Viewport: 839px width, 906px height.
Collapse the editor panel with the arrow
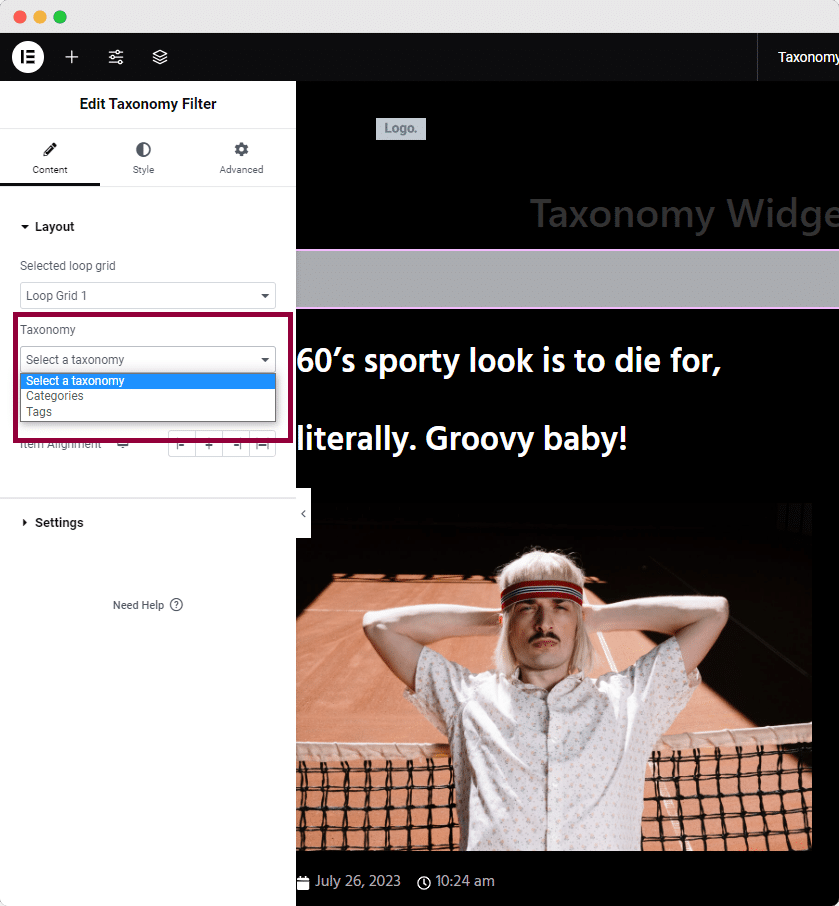tap(303, 512)
